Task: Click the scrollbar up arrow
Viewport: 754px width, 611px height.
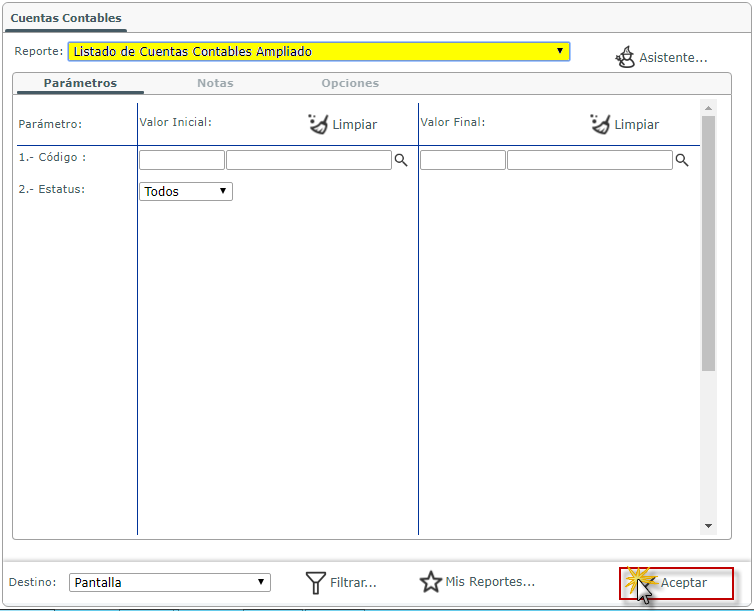Action: tap(708, 108)
